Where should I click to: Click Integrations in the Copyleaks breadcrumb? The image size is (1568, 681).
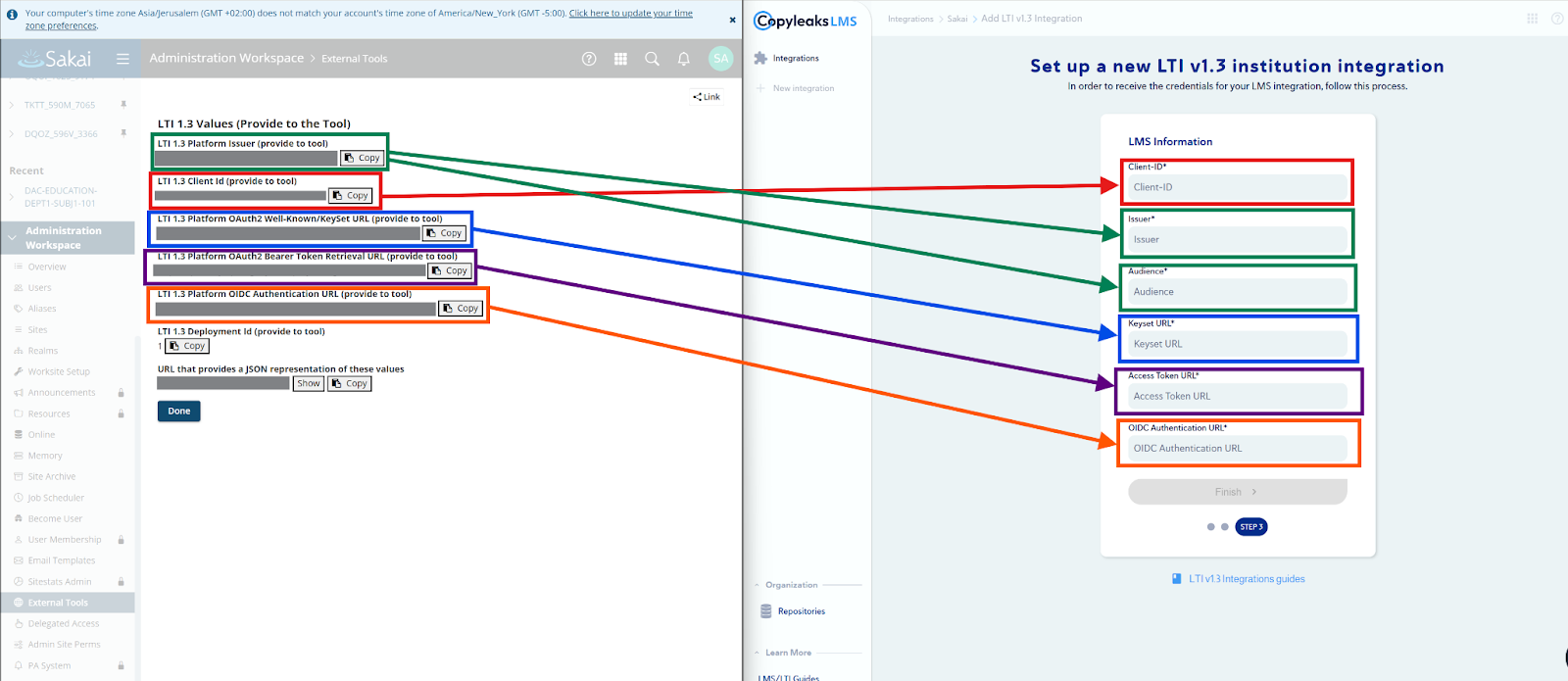pyautogui.click(x=910, y=19)
